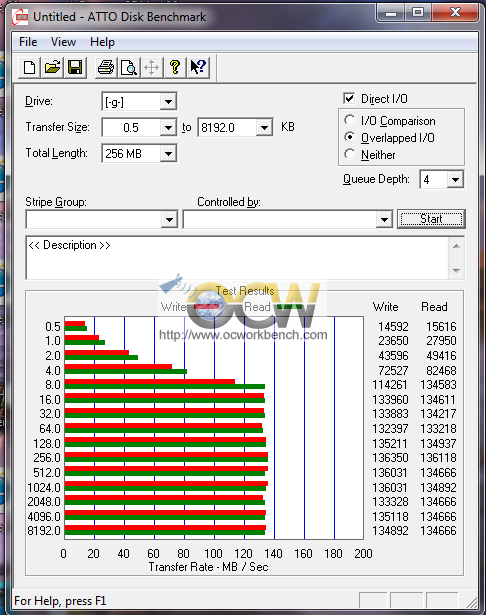The width and height of the screenshot is (486, 615).
Task: Click the four-arrow move toolbar icon
Action: point(151,67)
